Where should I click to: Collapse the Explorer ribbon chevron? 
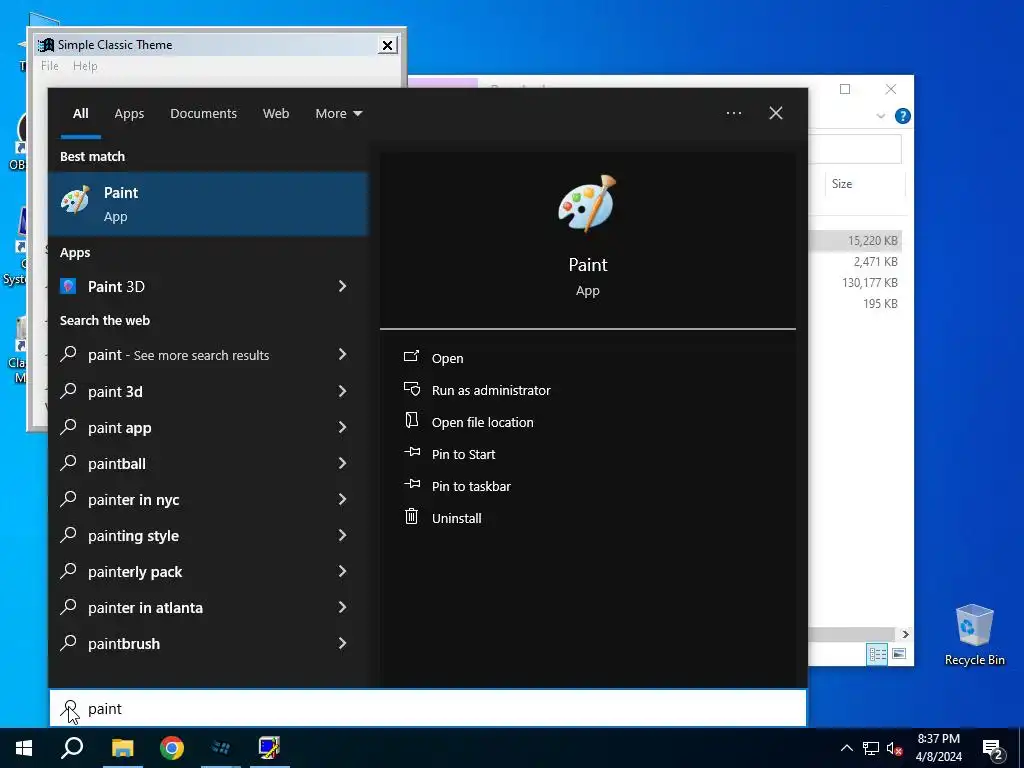[880, 116]
